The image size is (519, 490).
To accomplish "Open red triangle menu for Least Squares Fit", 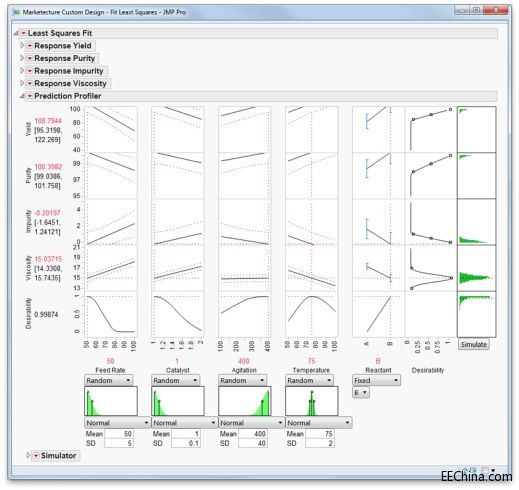I will (x=23, y=33).
